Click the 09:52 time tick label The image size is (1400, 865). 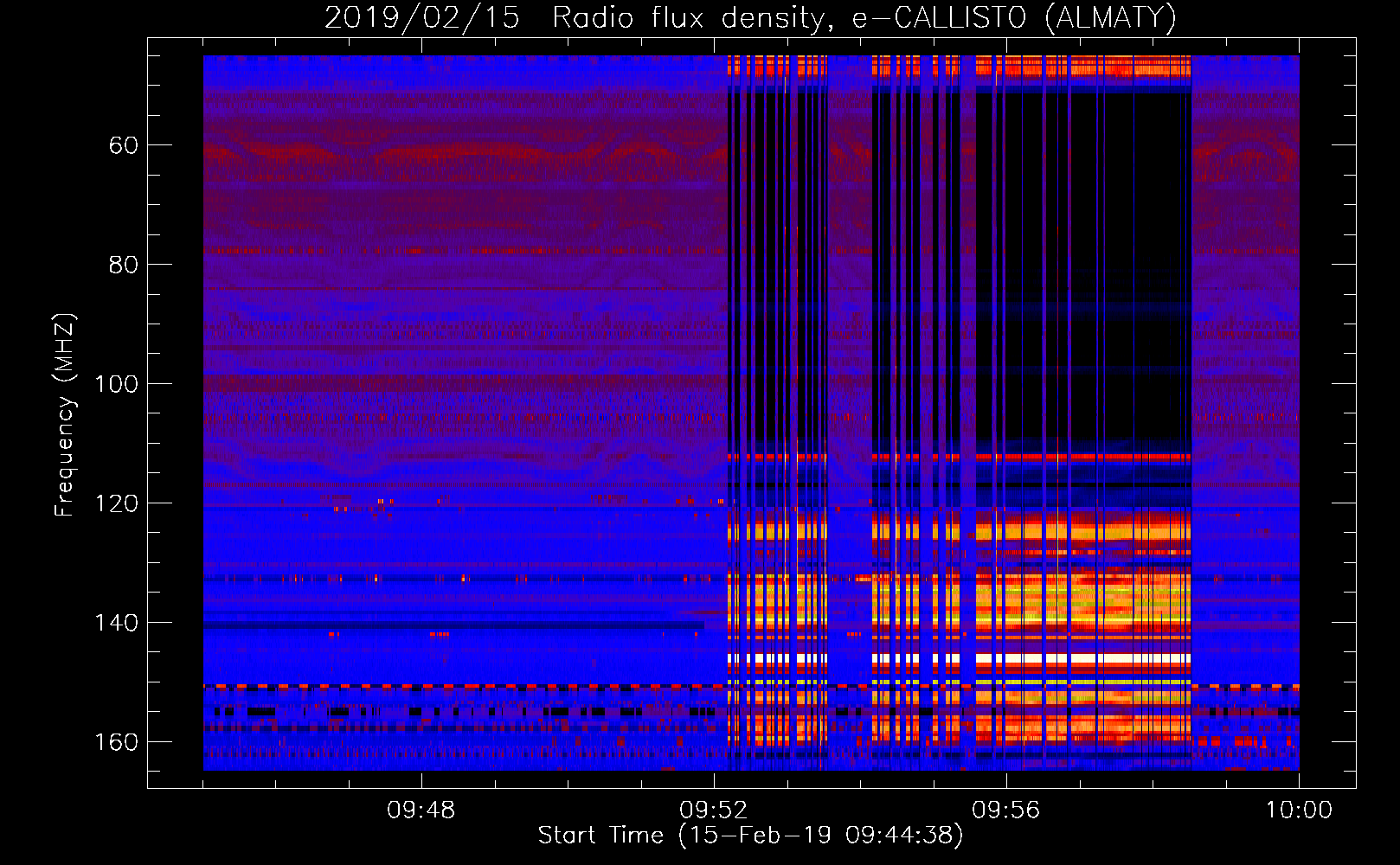714,811
